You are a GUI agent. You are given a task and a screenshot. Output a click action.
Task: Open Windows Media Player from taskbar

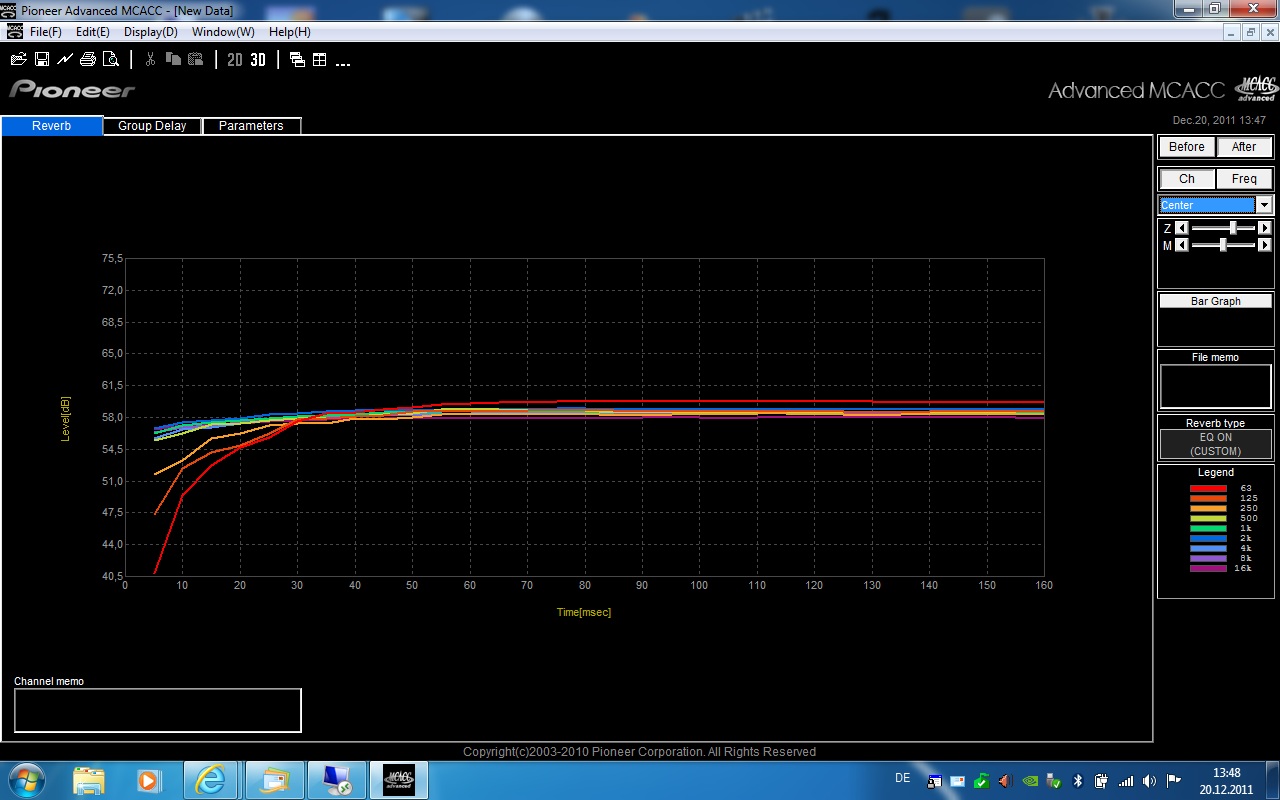149,780
